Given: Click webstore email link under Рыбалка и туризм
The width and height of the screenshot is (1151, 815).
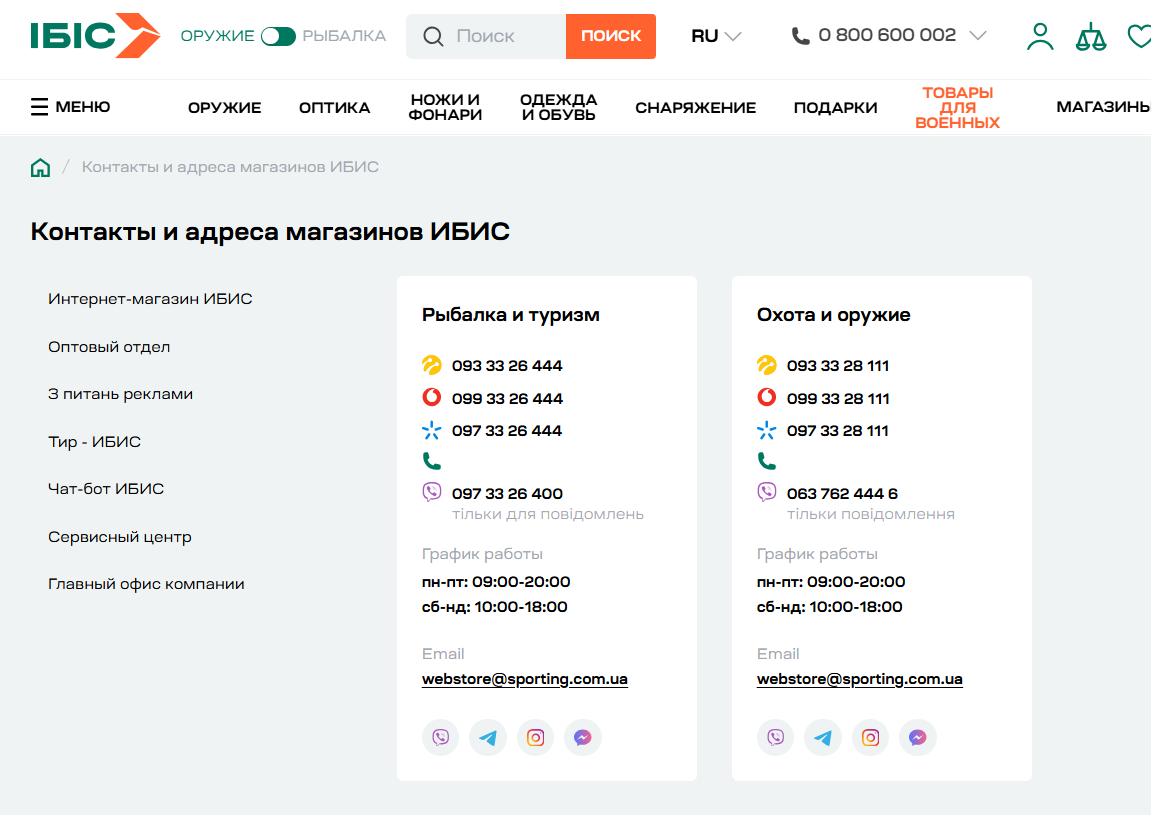Looking at the screenshot, I should pyautogui.click(x=525, y=679).
